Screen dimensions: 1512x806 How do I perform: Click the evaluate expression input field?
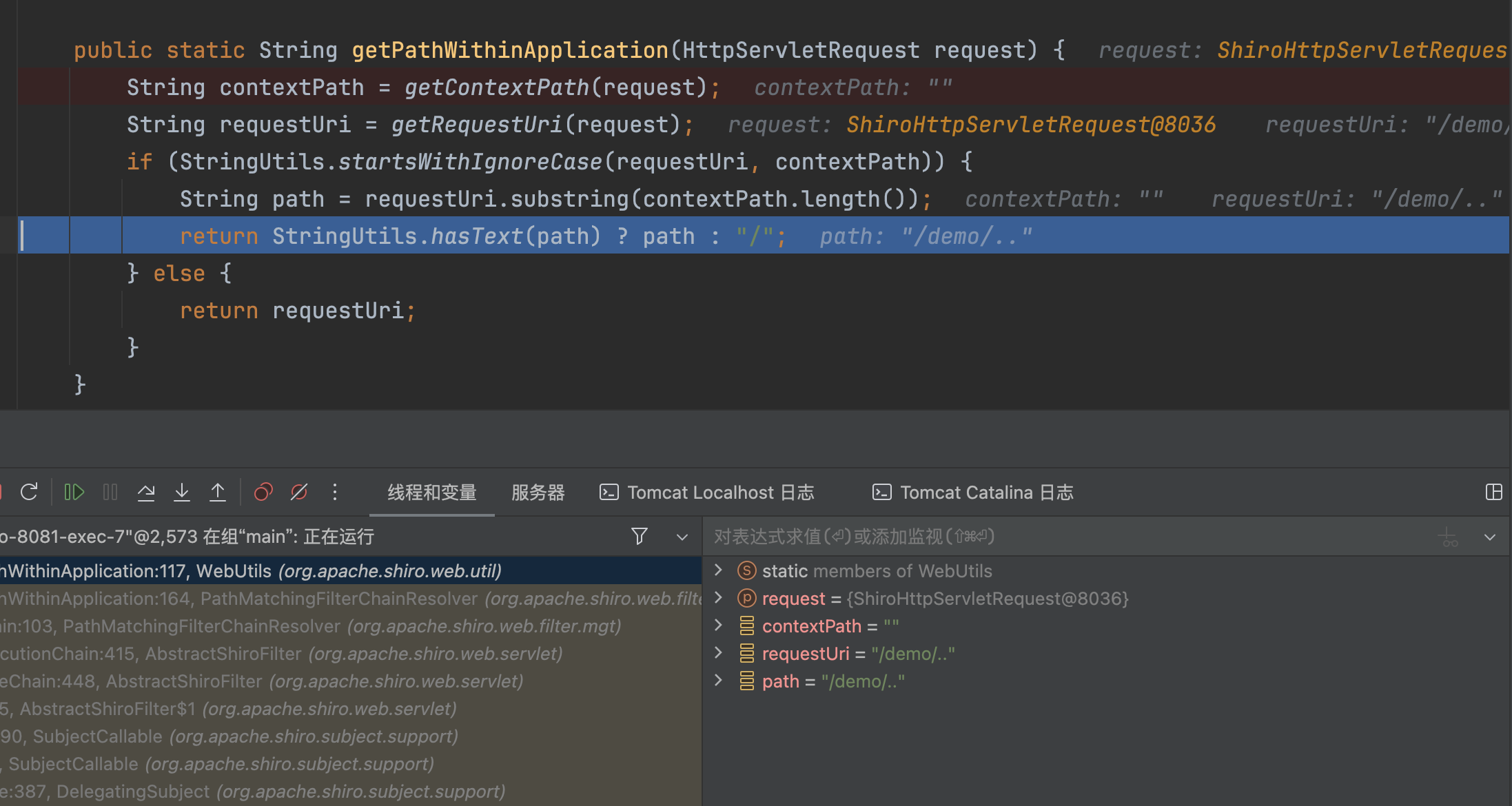click(1034, 536)
